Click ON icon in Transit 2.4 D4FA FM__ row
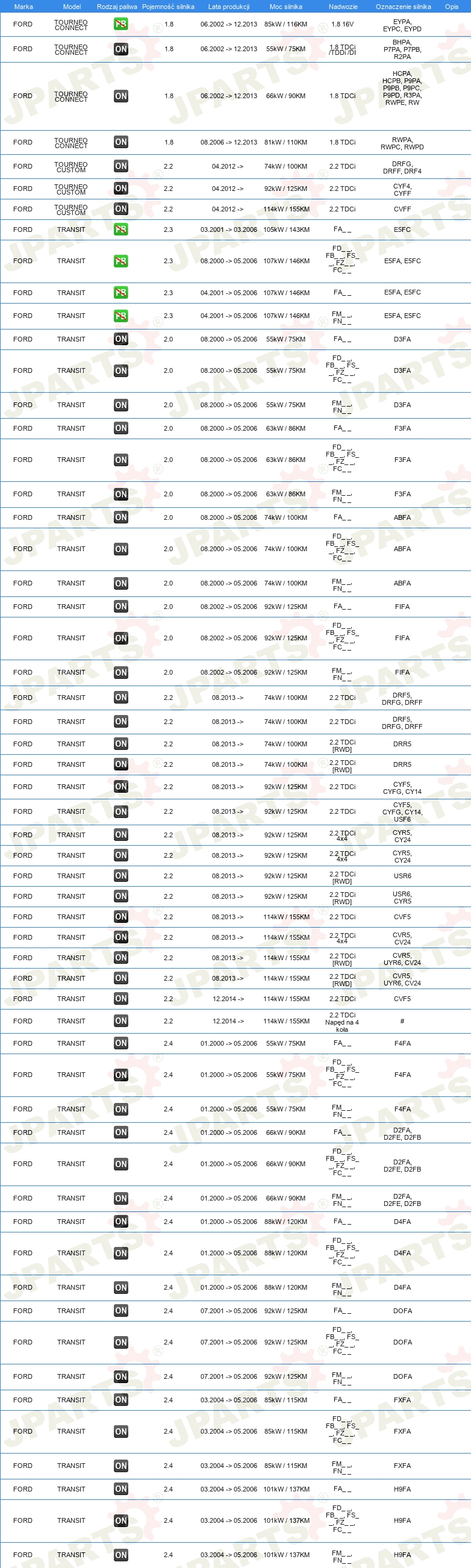 click(120, 1287)
